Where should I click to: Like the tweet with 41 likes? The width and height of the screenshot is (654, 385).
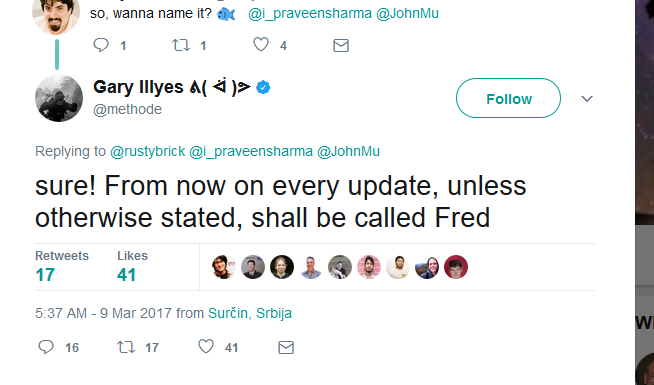click(x=206, y=347)
